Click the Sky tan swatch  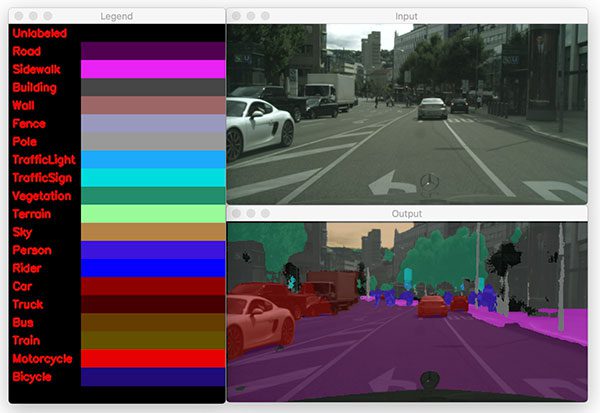pos(153,232)
